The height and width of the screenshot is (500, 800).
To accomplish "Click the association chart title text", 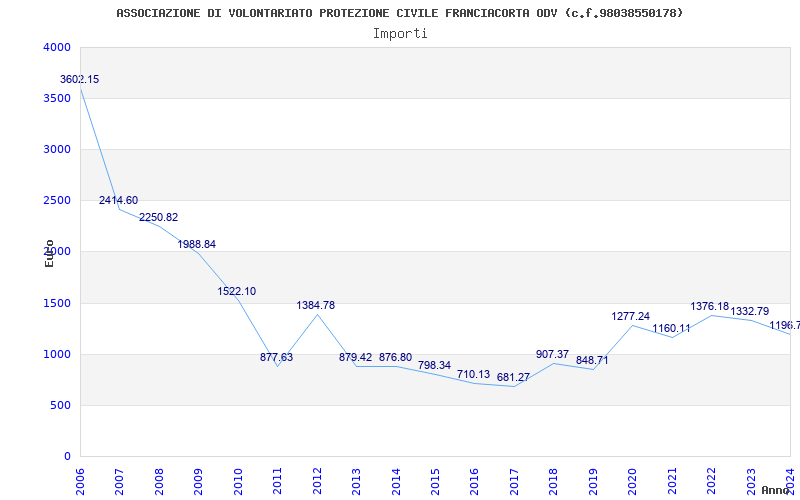I will (x=399, y=13).
